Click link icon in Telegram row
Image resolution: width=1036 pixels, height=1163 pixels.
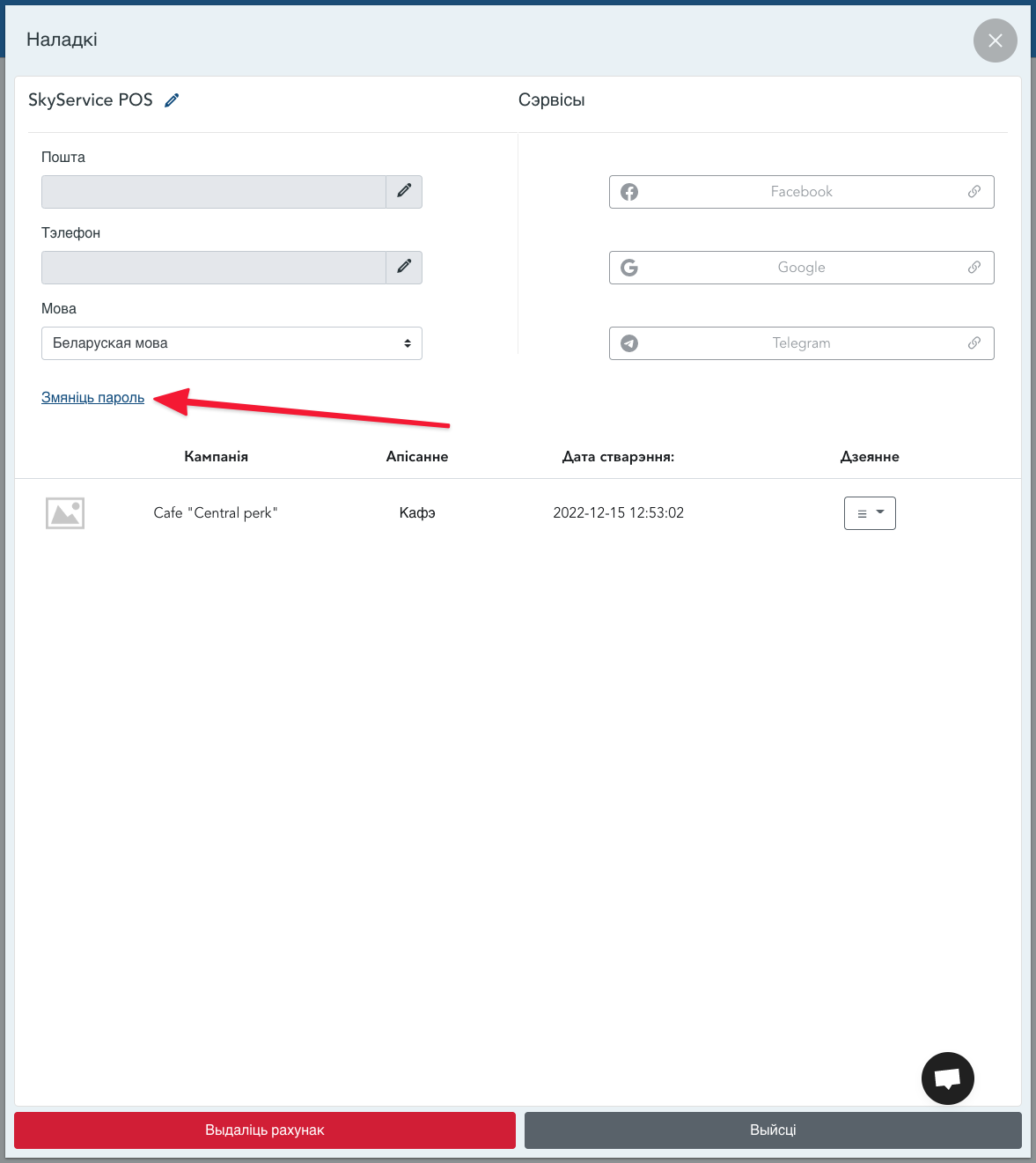coord(974,343)
